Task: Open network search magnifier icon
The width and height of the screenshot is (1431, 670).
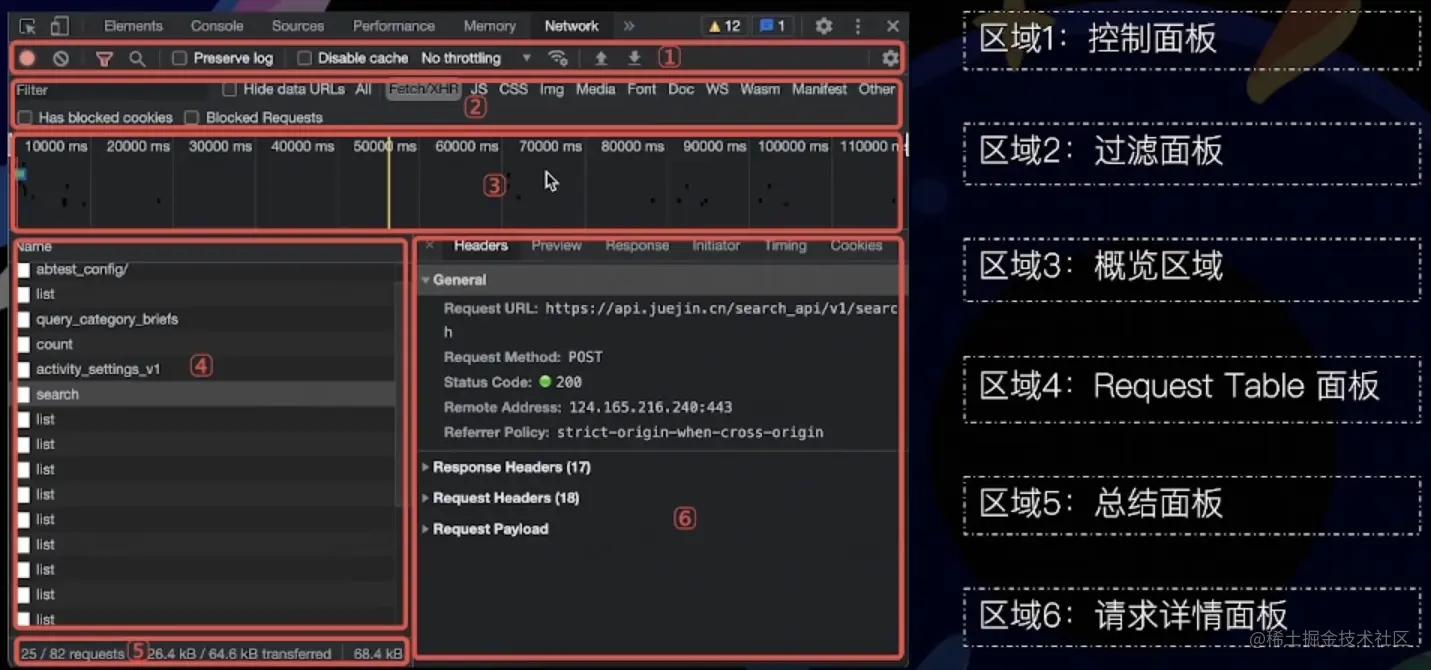Action: (x=137, y=58)
